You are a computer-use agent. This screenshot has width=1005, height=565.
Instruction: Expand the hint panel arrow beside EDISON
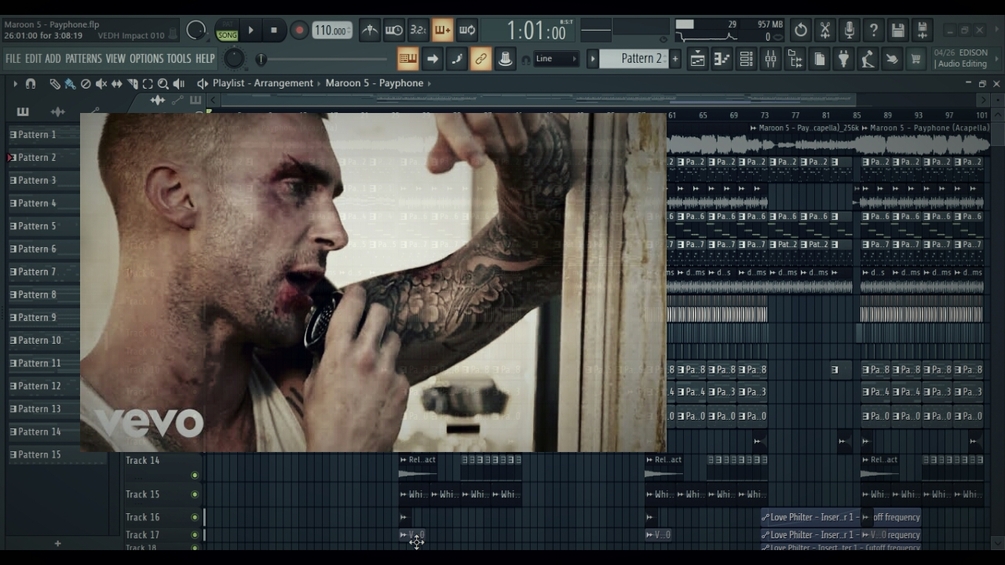(997, 59)
